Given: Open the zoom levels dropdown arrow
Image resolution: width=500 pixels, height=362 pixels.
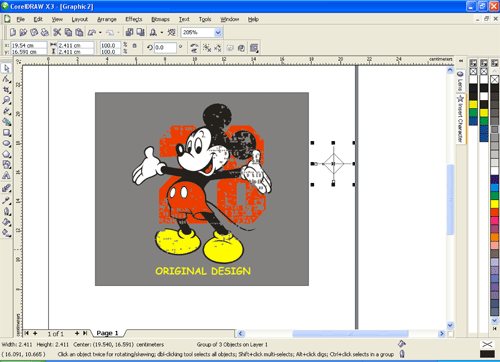Looking at the screenshot, I should point(218,32).
